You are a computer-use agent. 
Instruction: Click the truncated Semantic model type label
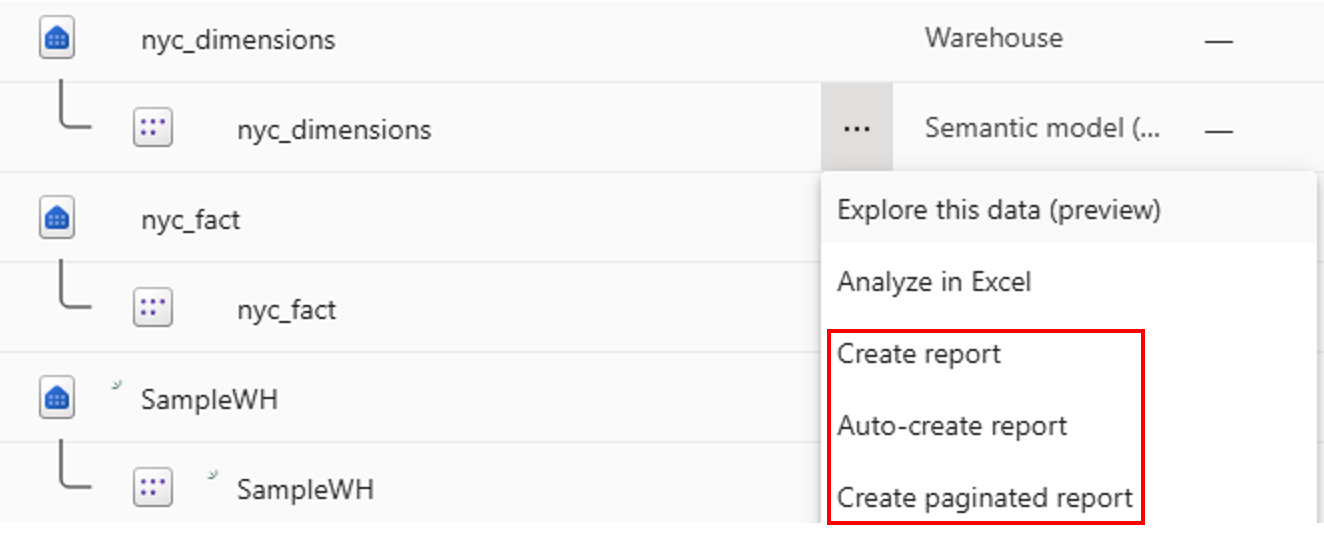click(1042, 129)
